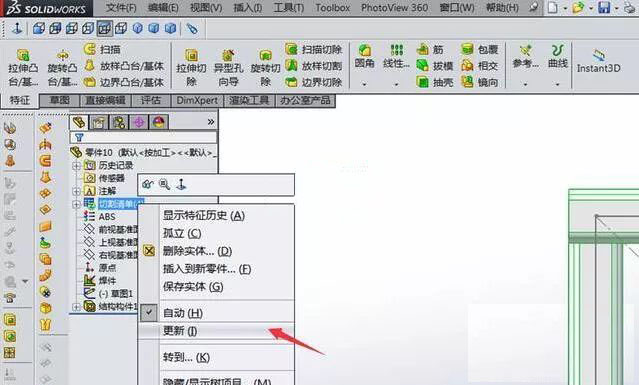Select the Draft (拔模) tool
Viewport: 639px width, 385px height.
coord(434,66)
